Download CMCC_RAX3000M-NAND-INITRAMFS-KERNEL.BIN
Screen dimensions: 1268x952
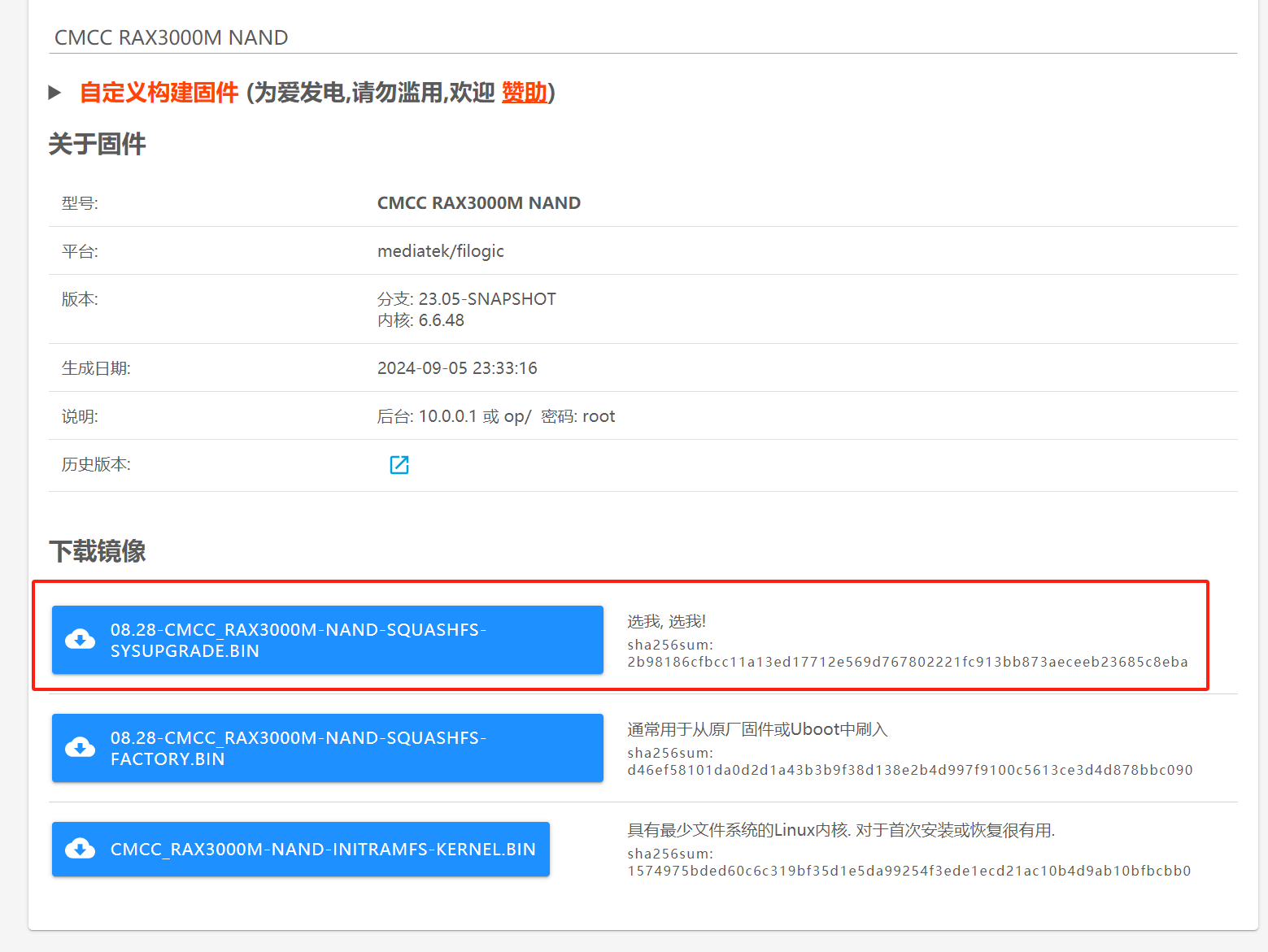pyautogui.click(x=322, y=850)
